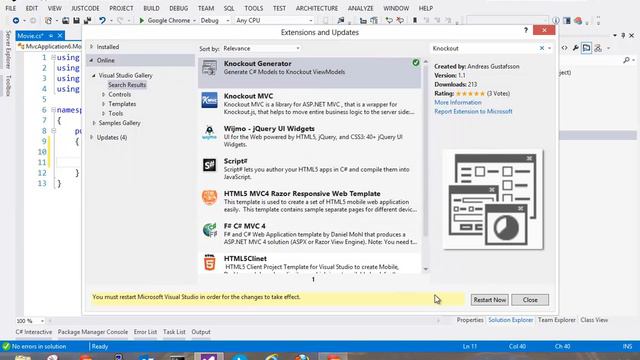Click the No errors in solution status icon
Screen dimensions: 640x360
coord(6,346)
